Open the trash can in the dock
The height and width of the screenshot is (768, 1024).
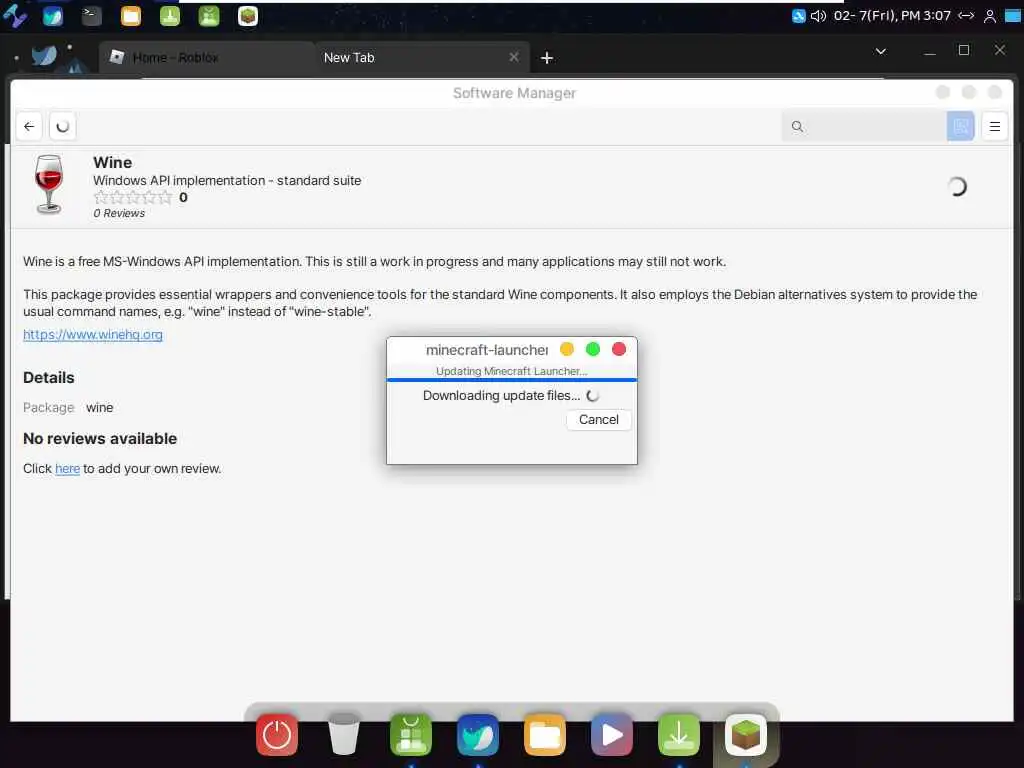pyautogui.click(x=344, y=734)
